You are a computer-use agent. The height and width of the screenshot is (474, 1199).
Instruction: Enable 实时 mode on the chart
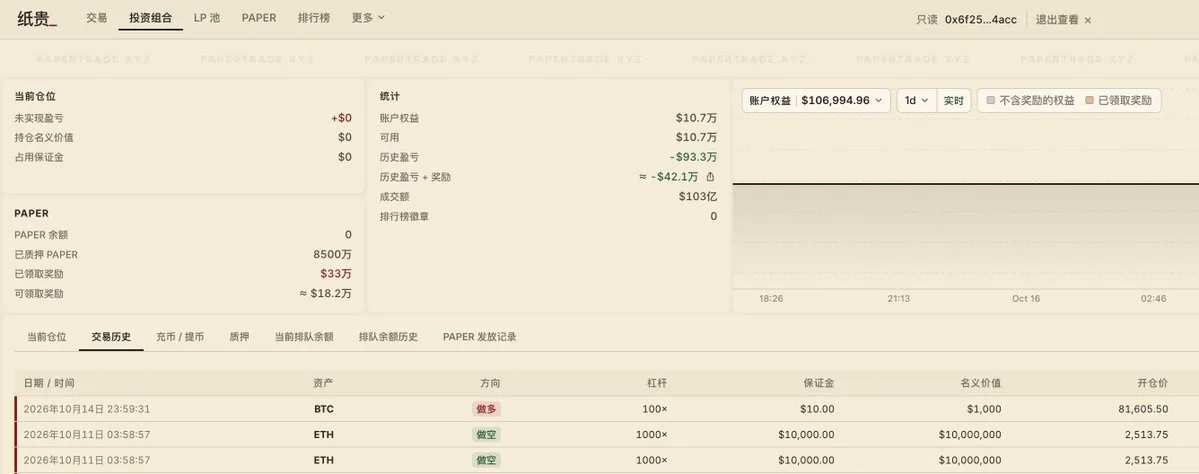pos(954,100)
